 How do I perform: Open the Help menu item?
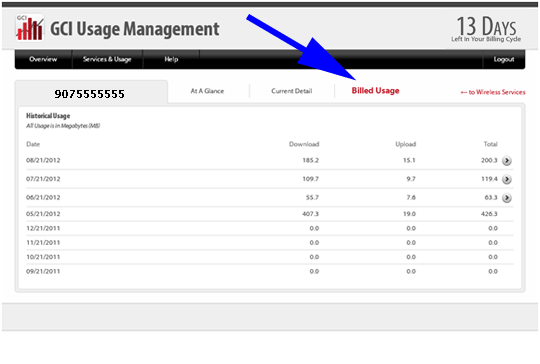coord(171,59)
